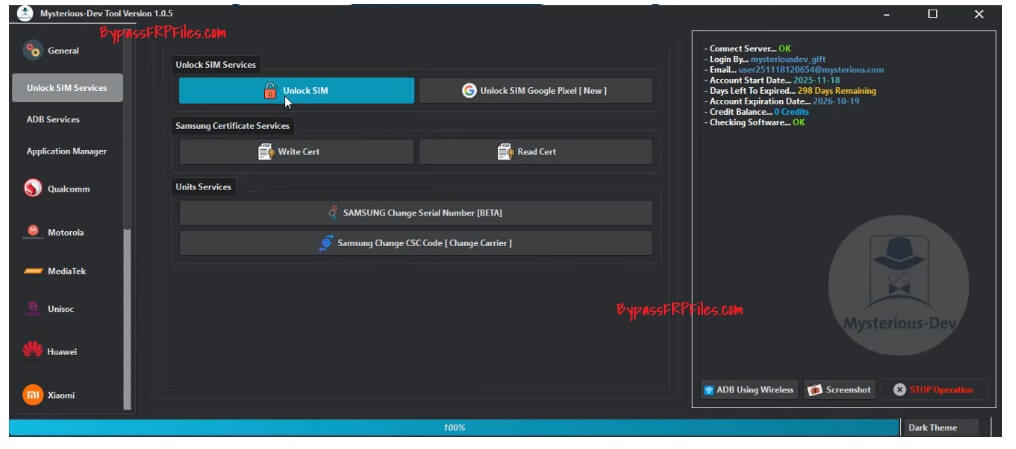Click the Write Cert button
Viewport: 1016px width, 449px height.
[x=296, y=152]
